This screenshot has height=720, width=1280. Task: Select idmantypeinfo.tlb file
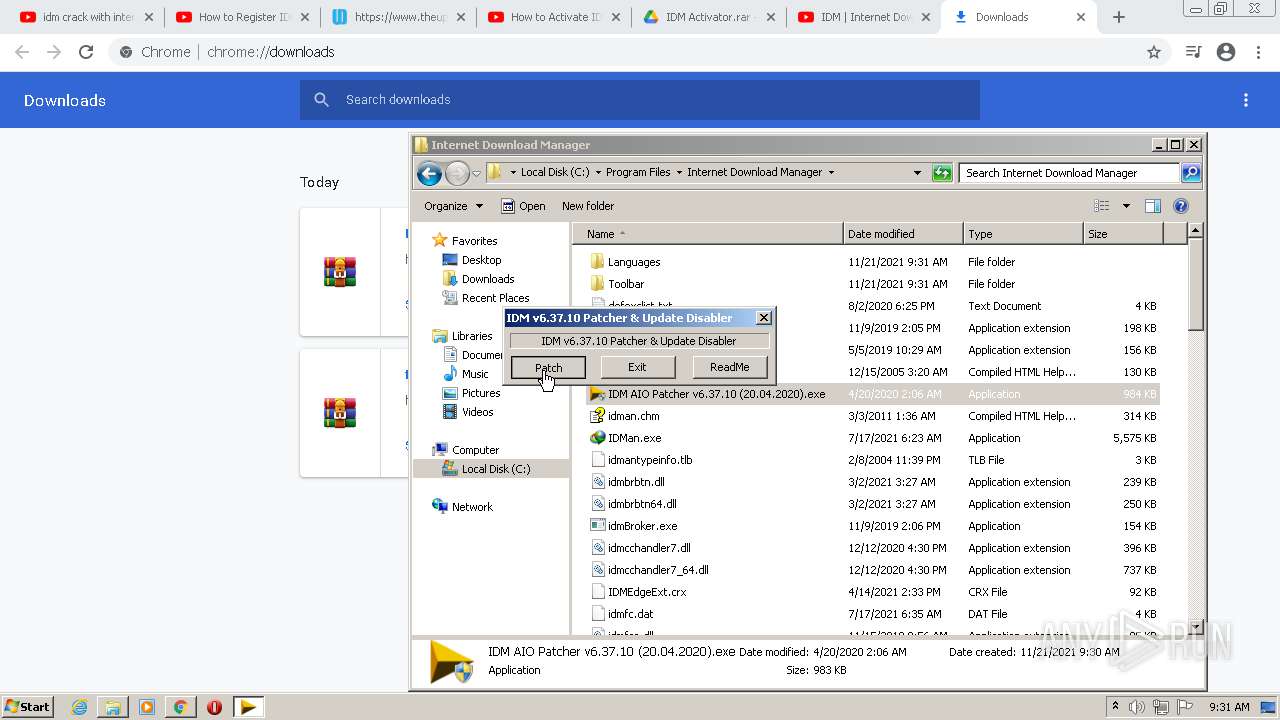[650, 460]
